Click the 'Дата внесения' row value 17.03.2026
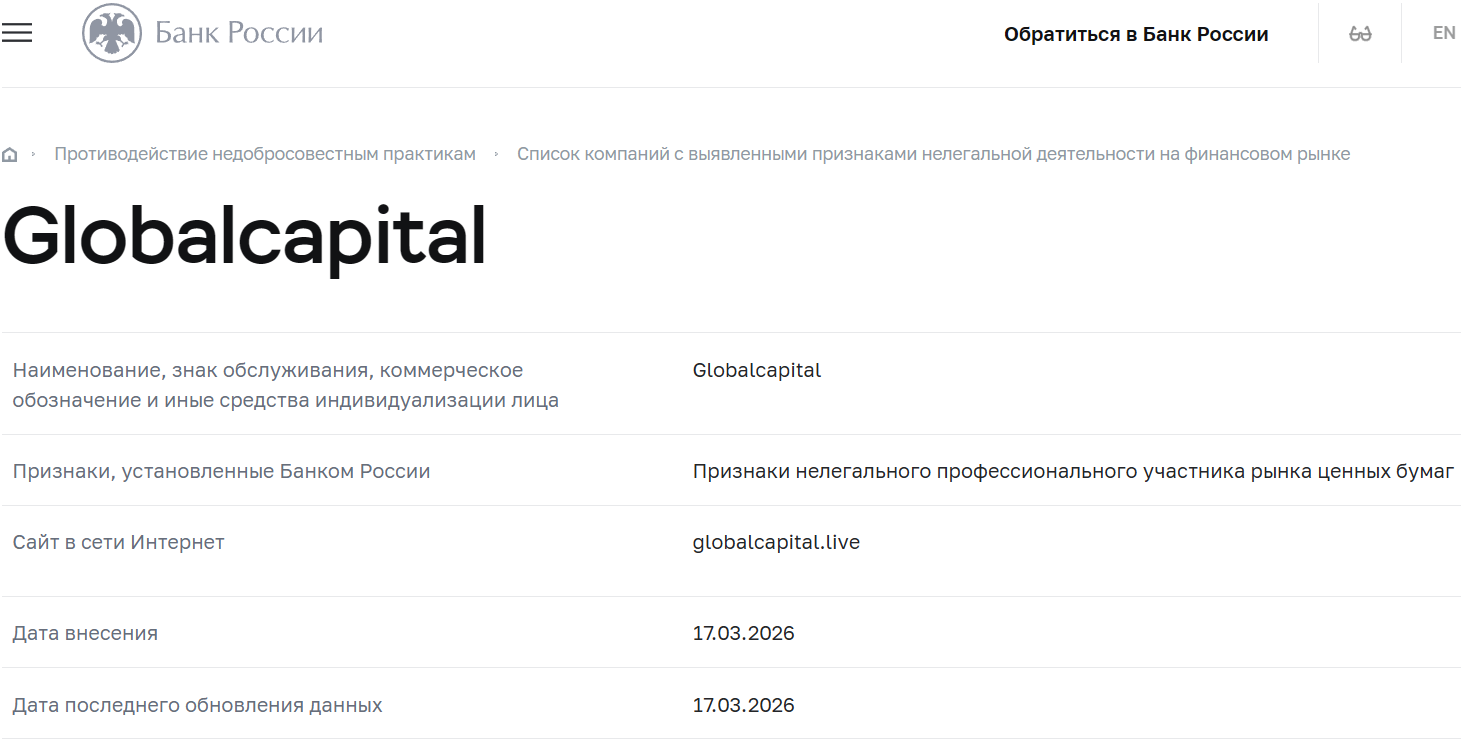This screenshot has width=1461, height=747. click(x=743, y=633)
